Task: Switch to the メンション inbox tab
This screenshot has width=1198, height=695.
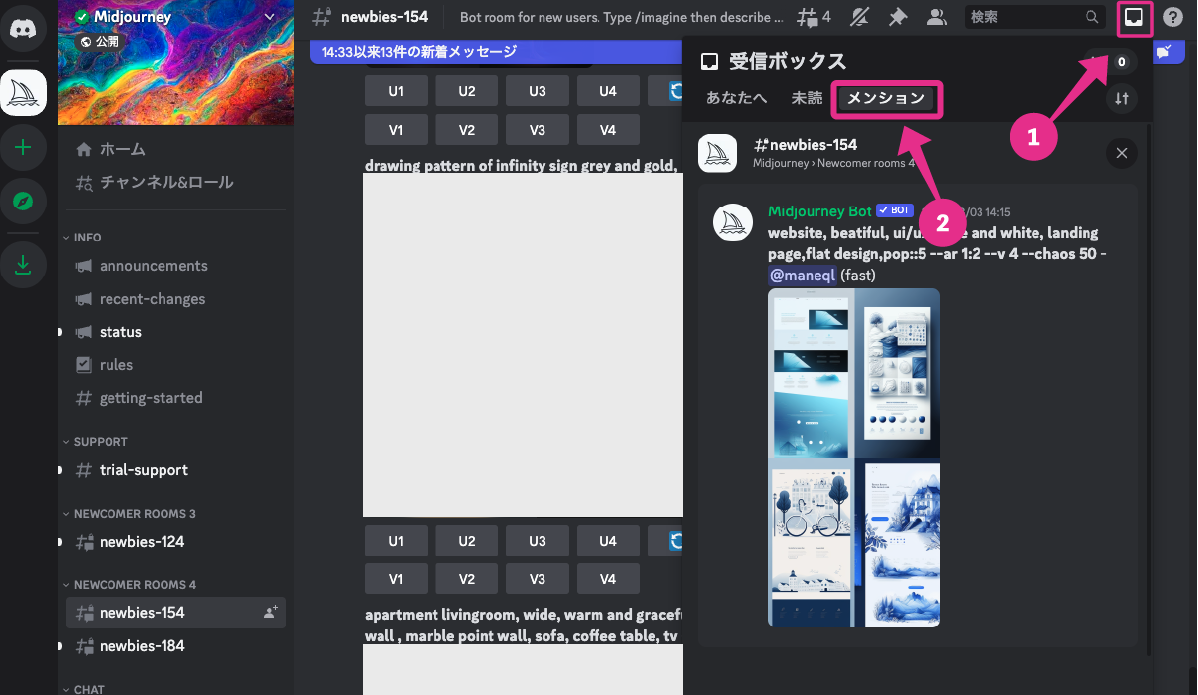Action: pyautogui.click(x=886, y=99)
